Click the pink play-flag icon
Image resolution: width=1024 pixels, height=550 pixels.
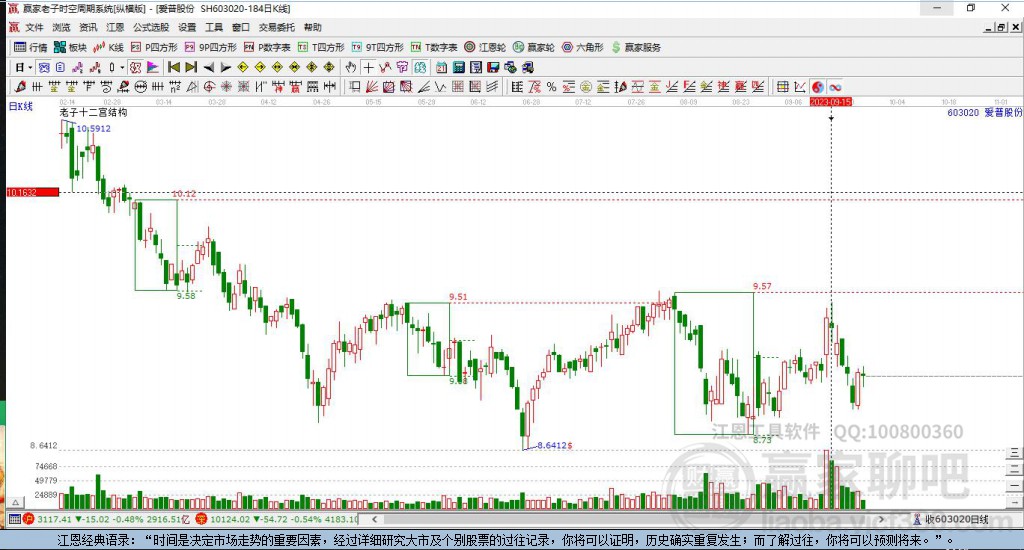click(x=152, y=67)
